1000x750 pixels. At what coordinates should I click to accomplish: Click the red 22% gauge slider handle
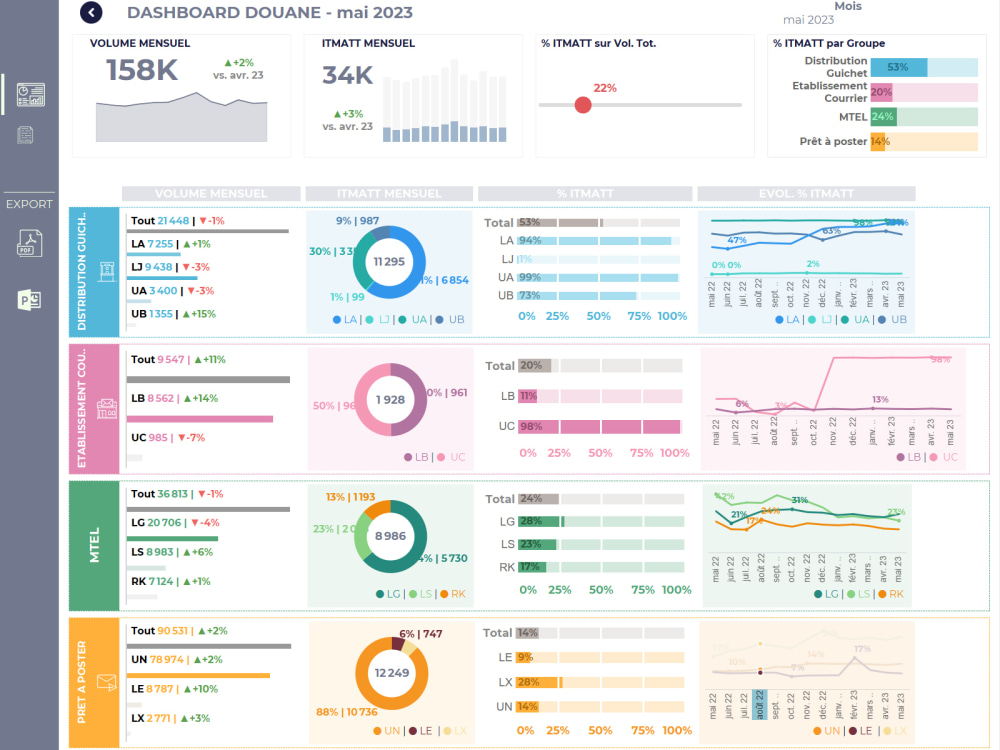pyautogui.click(x=583, y=104)
